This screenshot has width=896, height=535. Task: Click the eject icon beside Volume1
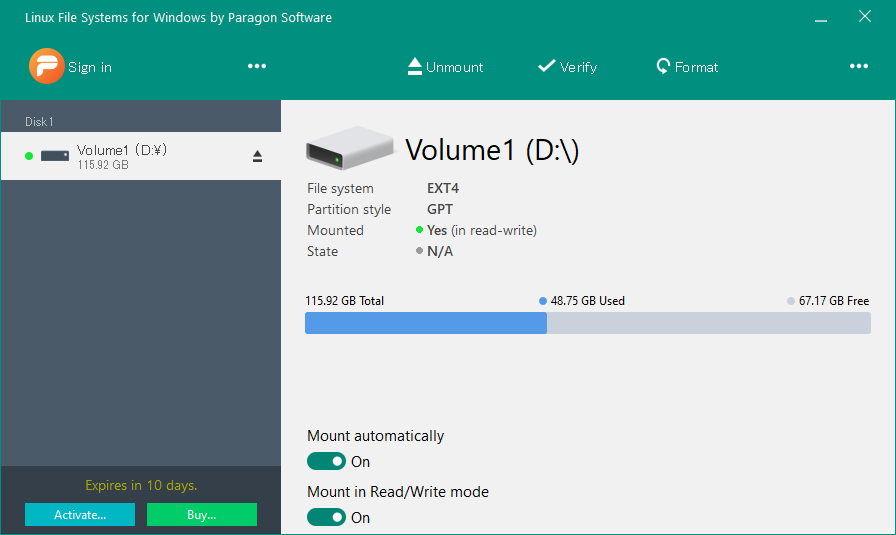point(257,156)
